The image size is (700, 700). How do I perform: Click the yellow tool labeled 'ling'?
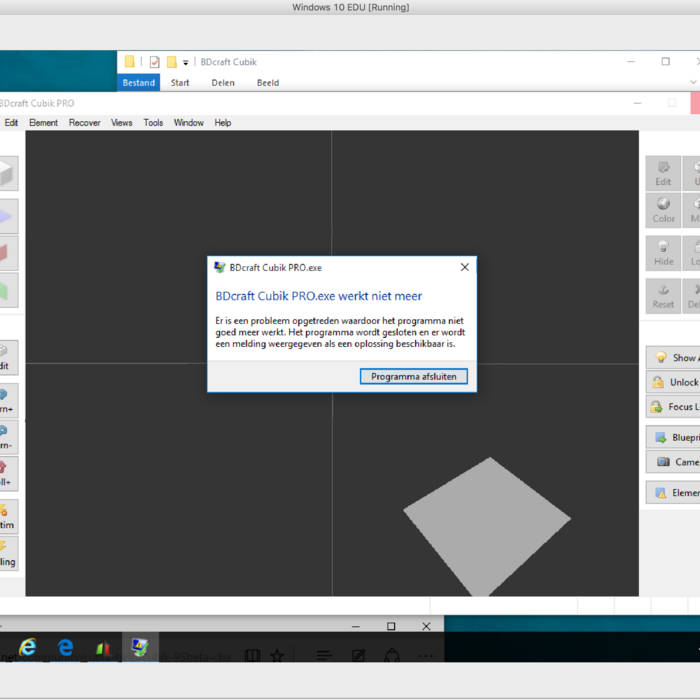click(8, 554)
